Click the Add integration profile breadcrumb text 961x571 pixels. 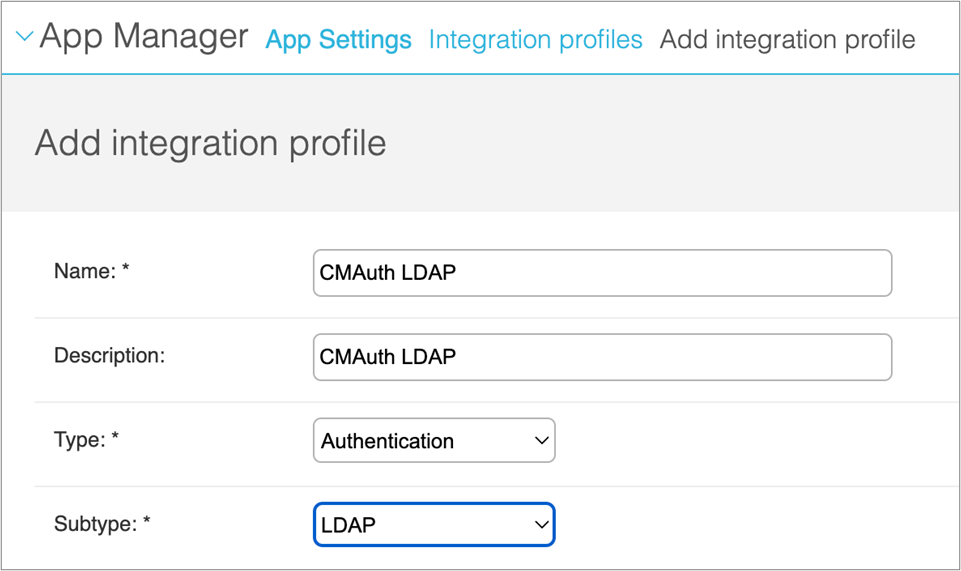(787, 40)
